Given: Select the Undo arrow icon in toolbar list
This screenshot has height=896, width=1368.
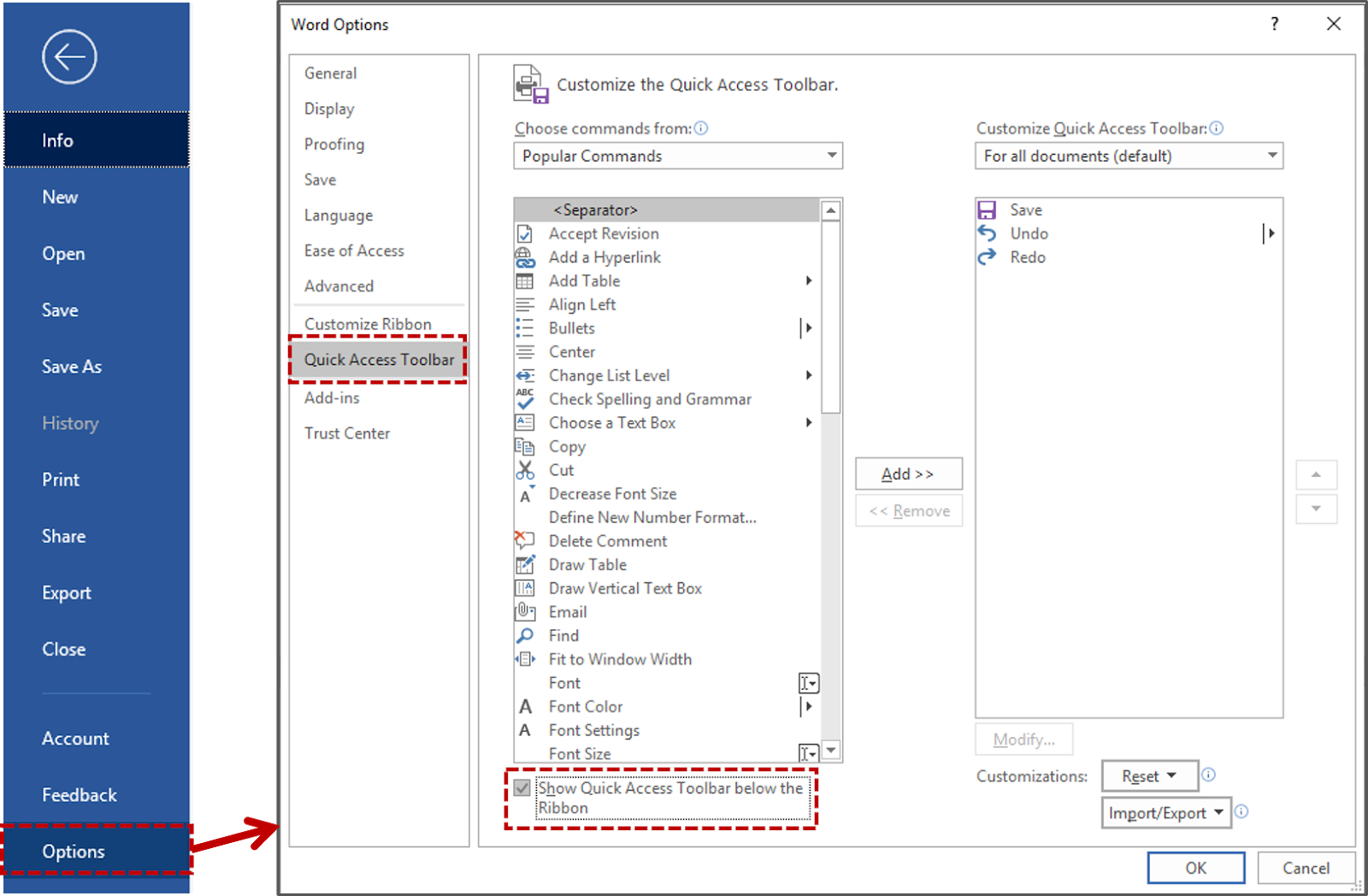Looking at the screenshot, I should coord(987,233).
